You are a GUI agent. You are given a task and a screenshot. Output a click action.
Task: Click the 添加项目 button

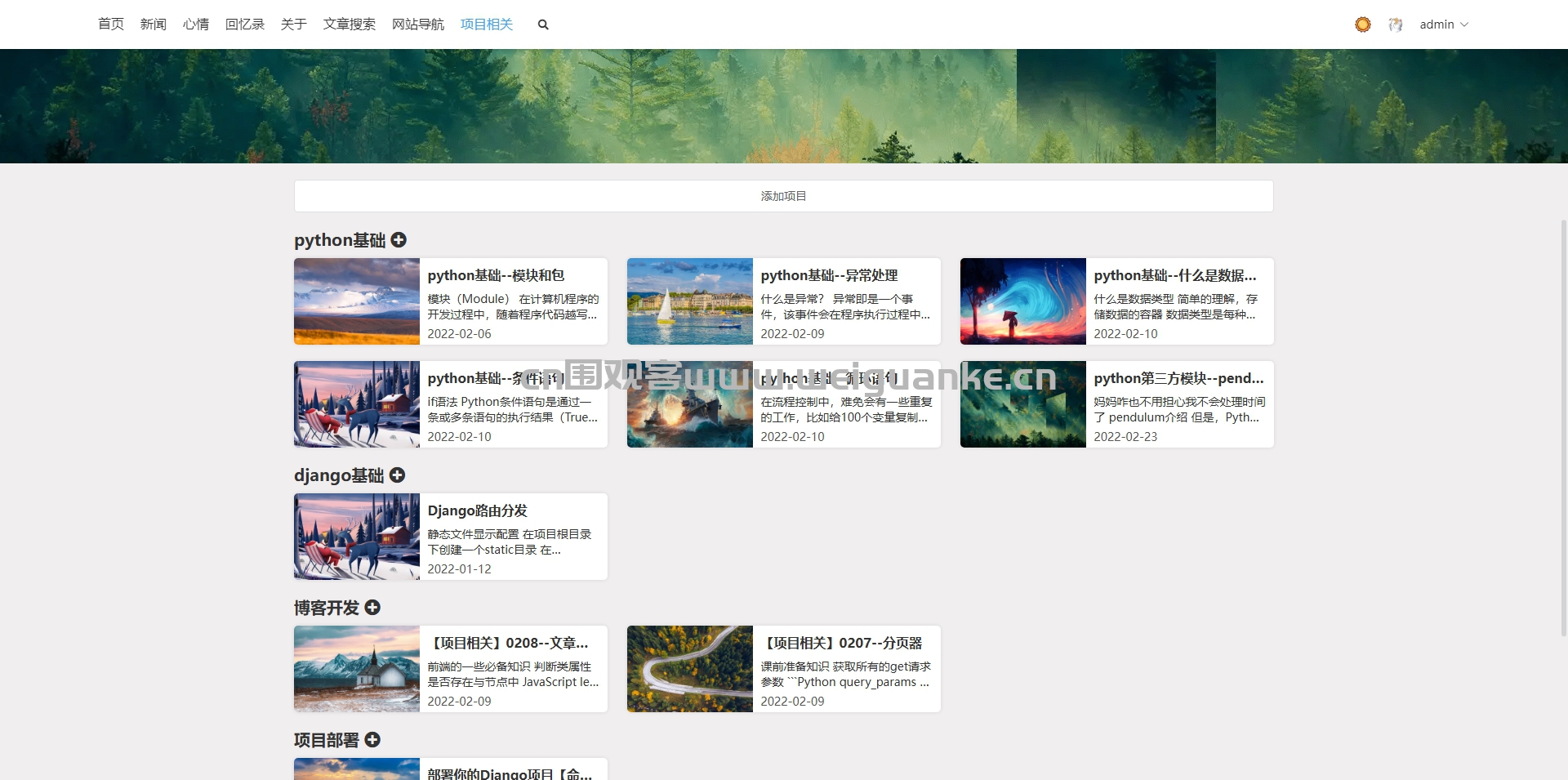tap(784, 196)
